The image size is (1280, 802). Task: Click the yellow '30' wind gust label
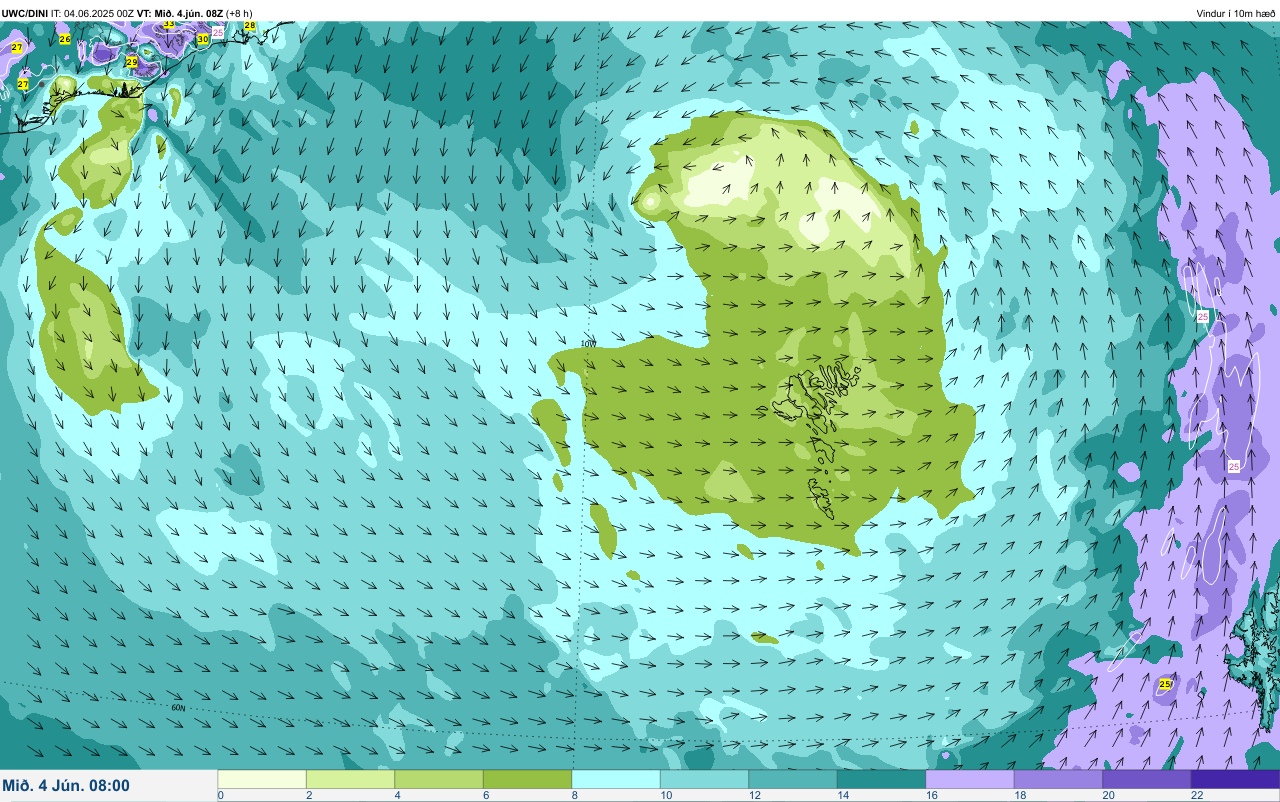pyautogui.click(x=203, y=39)
